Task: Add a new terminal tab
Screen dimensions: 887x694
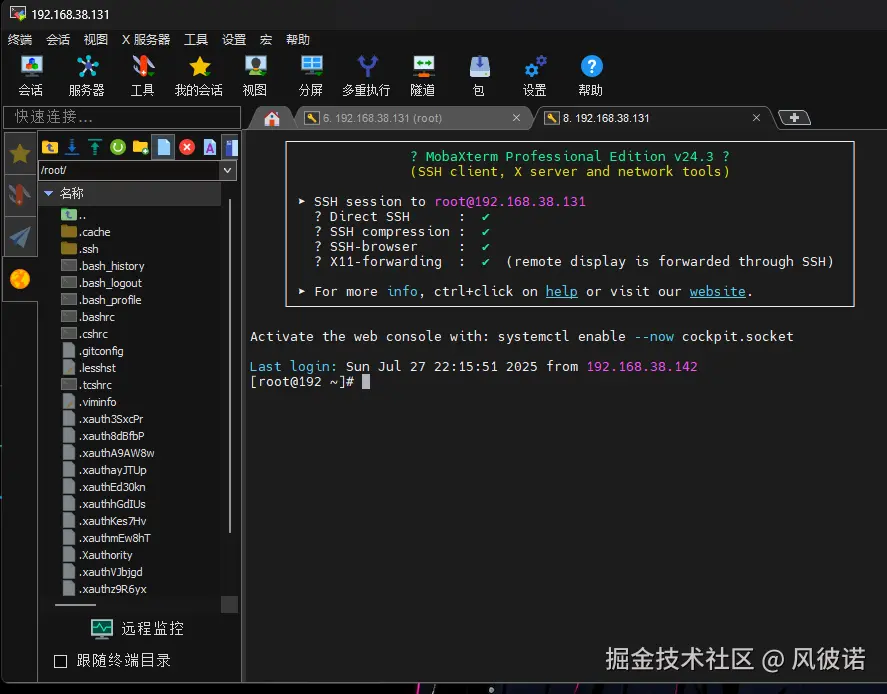Action: point(794,118)
